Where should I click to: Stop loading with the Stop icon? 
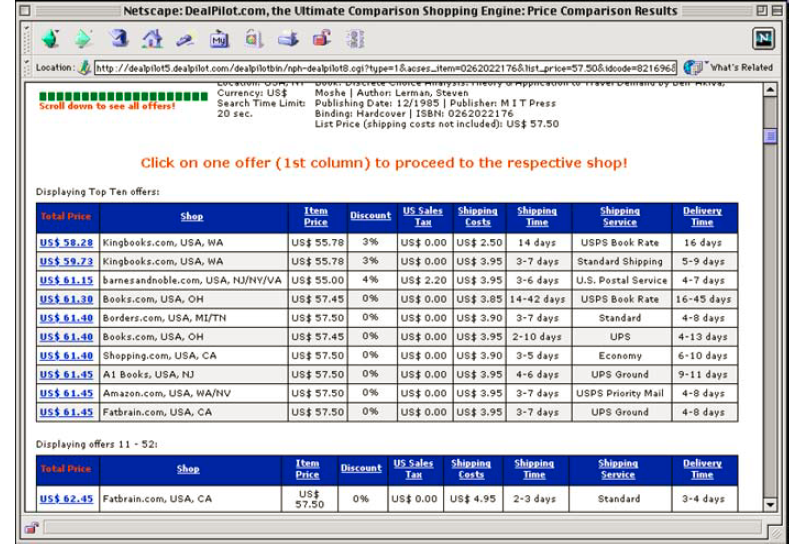(x=355, y=39)
